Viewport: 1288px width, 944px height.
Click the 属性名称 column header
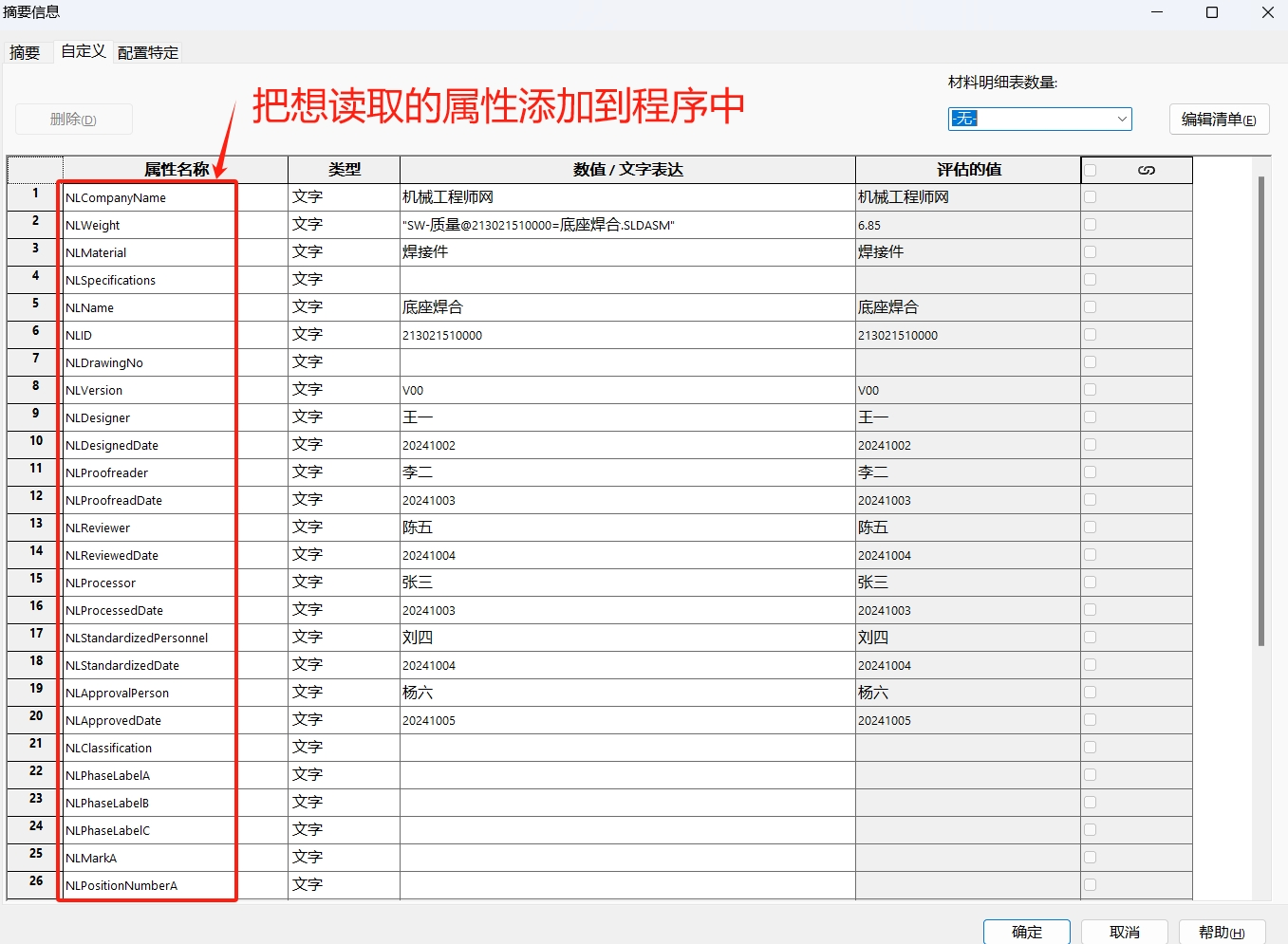(176, 170)
